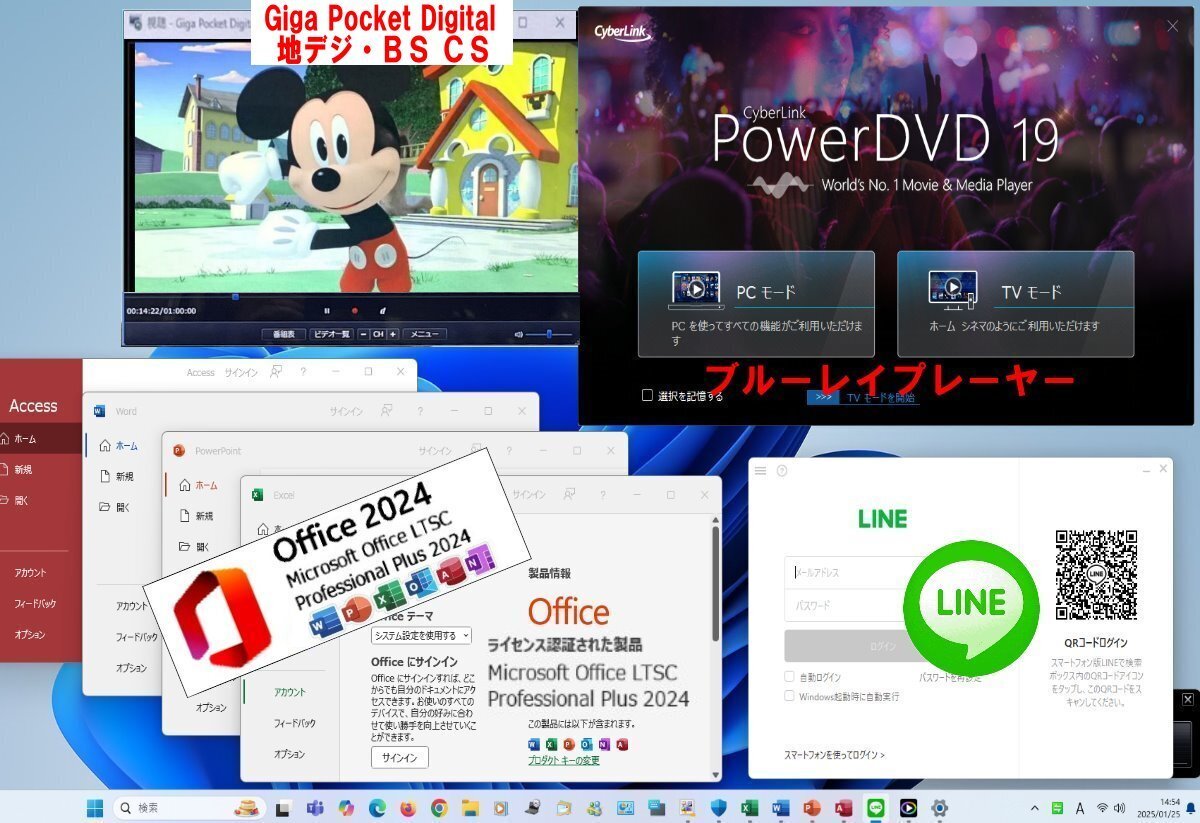The width and height of the screenshot is (1200, 823).
Task: Select アカウント in Excel sidebar
Action: pos(290,692)
